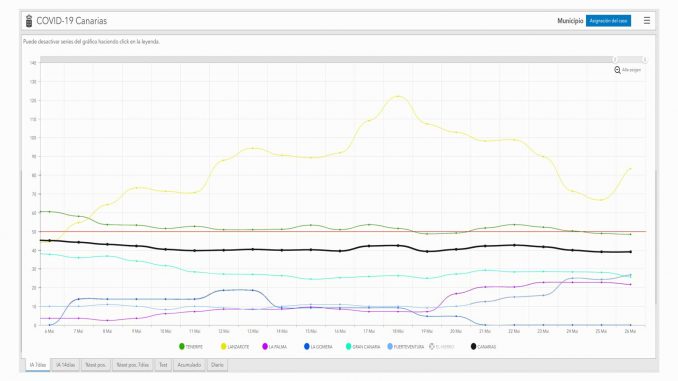Switch to IA 14 días tab
The image size is (678, 381).
pyautogui.click(x=65, y=365)
